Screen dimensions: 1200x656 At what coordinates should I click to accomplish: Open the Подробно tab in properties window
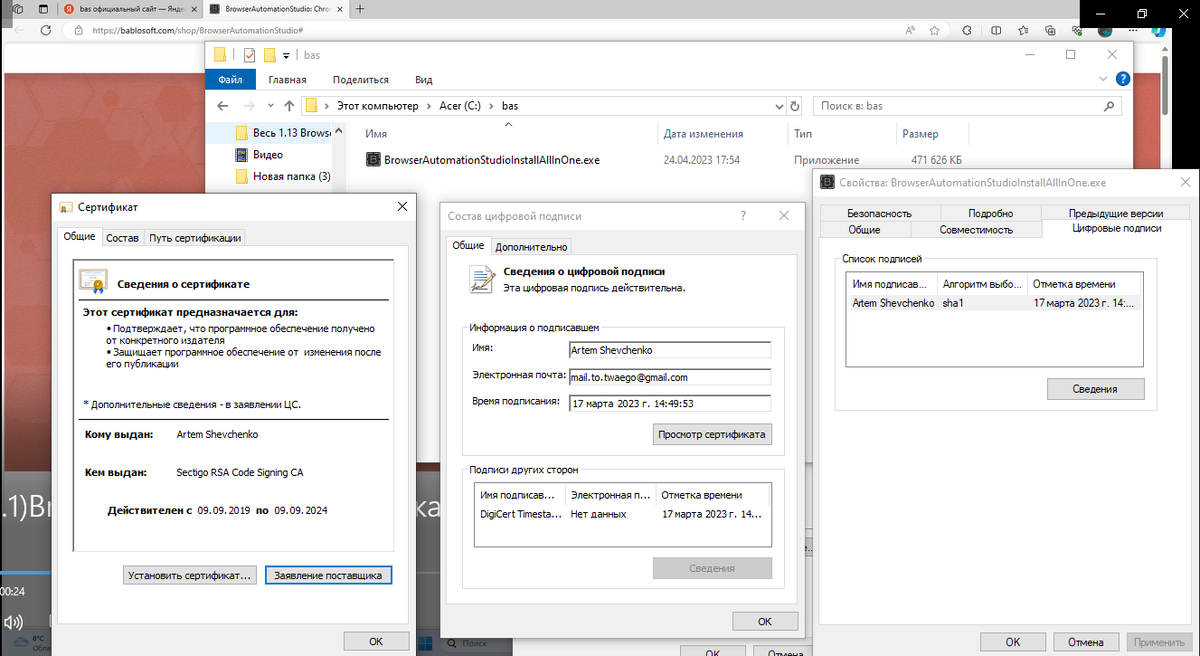click(990, 213)
